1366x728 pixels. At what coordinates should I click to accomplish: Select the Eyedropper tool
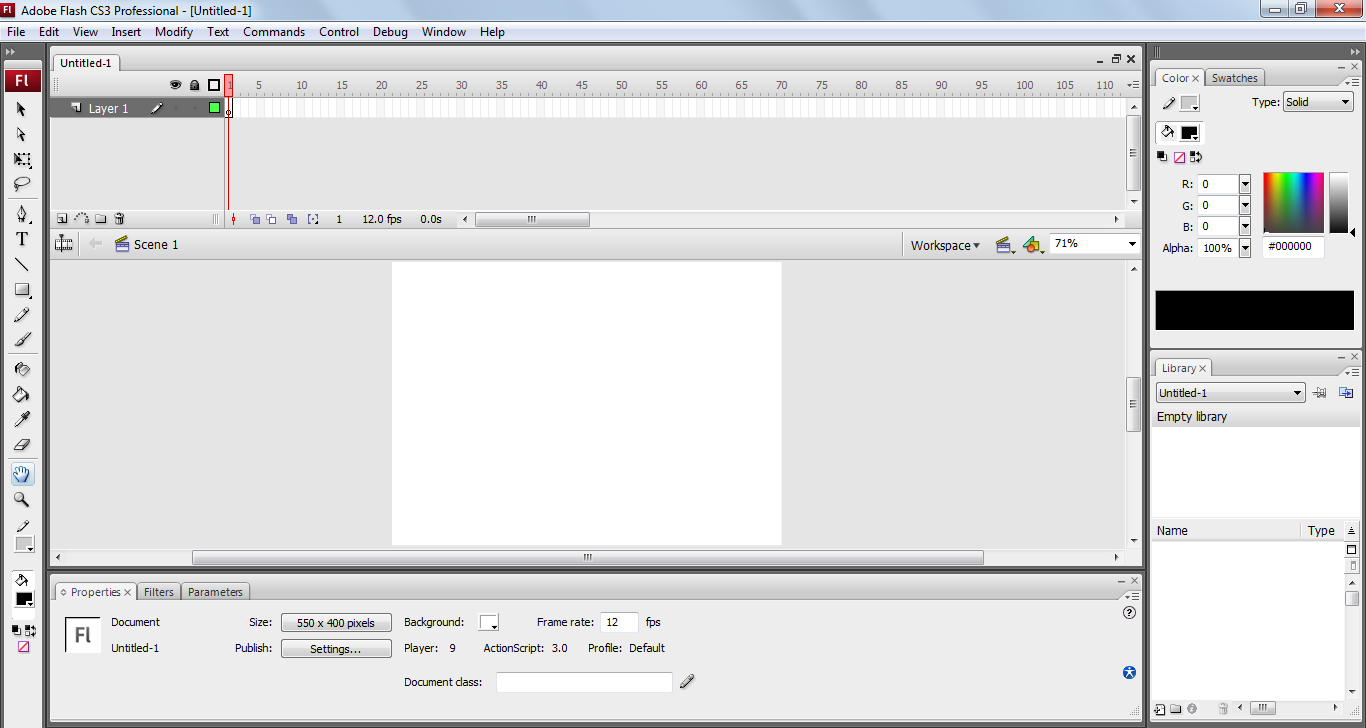(22, 420)
